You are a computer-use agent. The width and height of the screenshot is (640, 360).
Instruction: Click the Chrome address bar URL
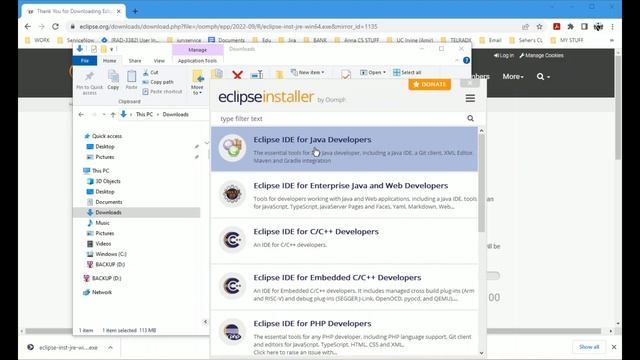click(x=229, y=27)
